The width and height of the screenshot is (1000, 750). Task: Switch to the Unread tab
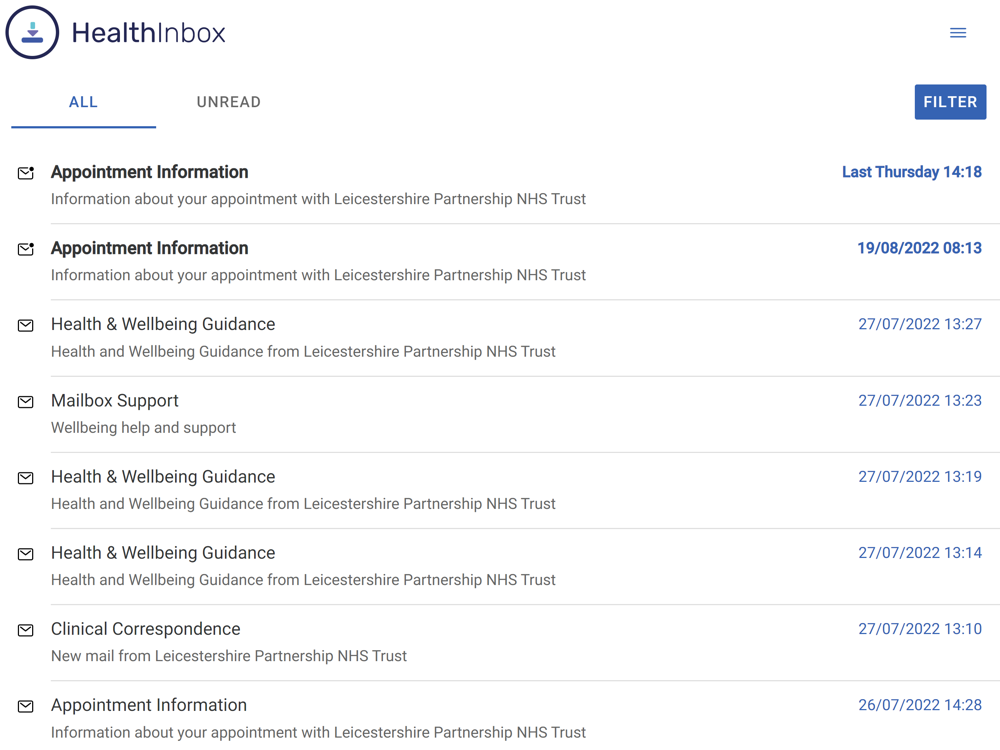[x=229, y=102]
